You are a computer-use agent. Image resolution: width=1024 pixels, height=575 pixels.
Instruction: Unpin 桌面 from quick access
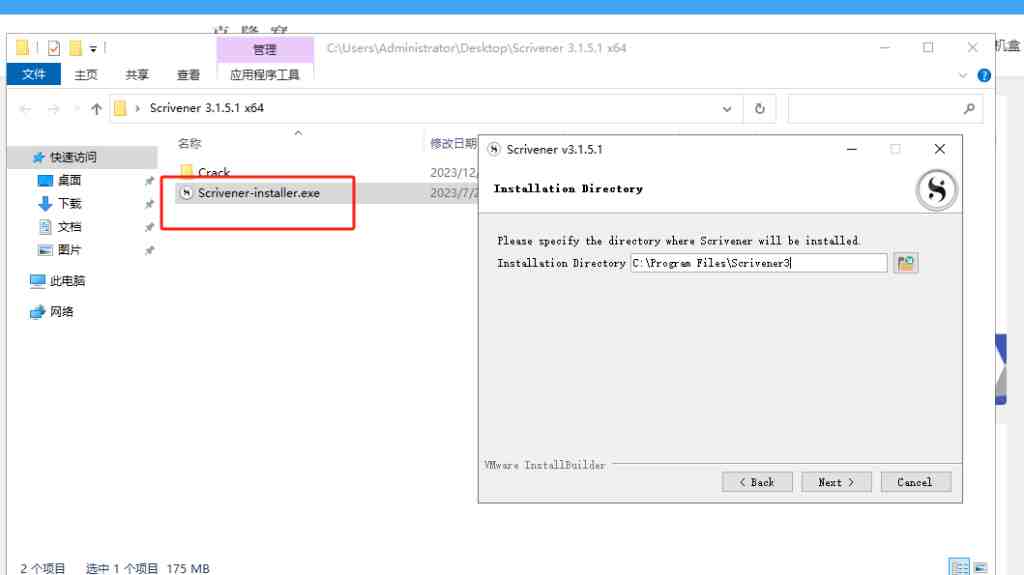tap(150, 181)
